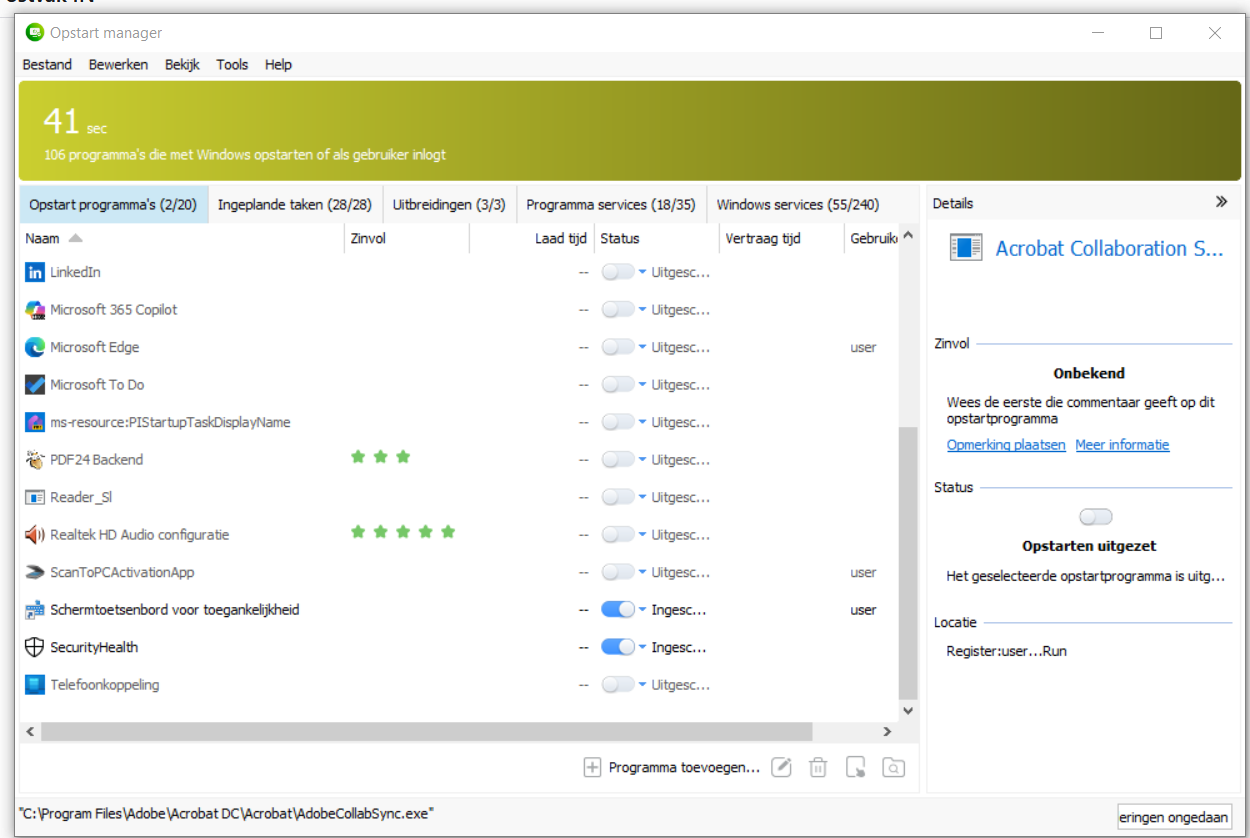This screenshot has height=838, width=1250.
Task: Open the Help menu
Action: coord(278,64)
